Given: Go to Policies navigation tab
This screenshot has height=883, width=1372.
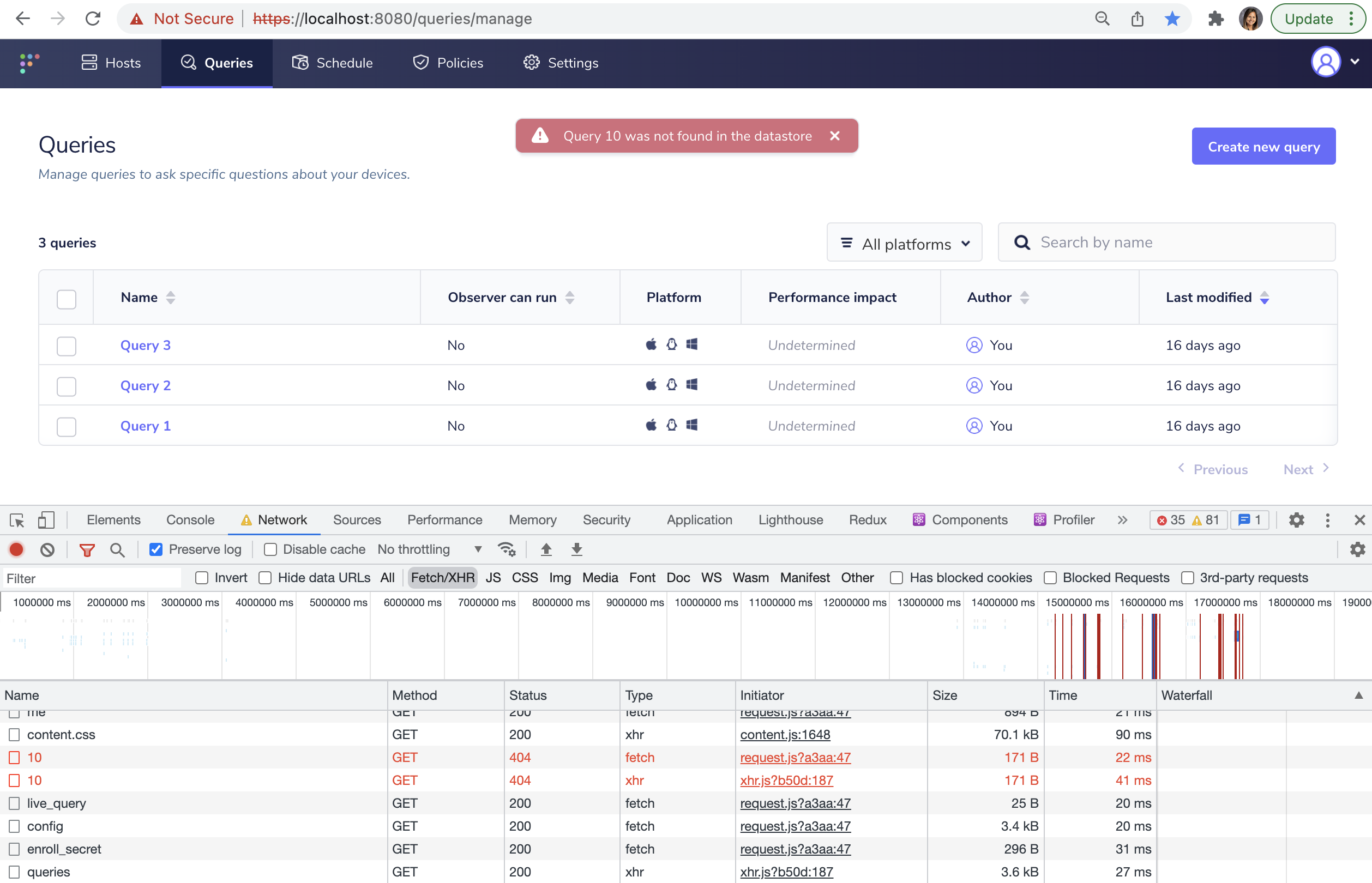Looking at the screenshot, I should point(448,63).
